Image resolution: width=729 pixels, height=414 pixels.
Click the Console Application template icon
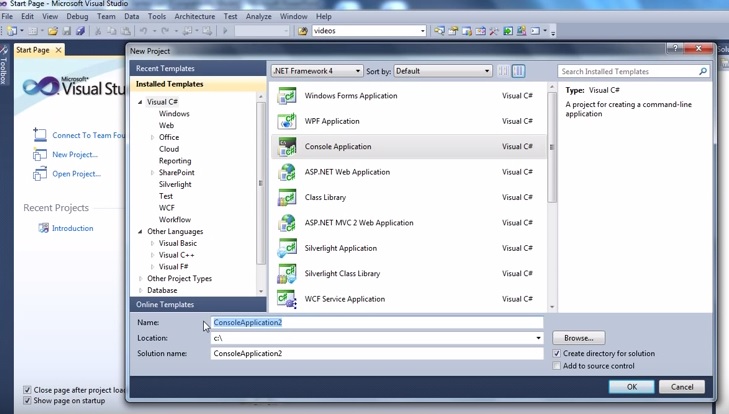pyautogui.click(x=287, y=147)
